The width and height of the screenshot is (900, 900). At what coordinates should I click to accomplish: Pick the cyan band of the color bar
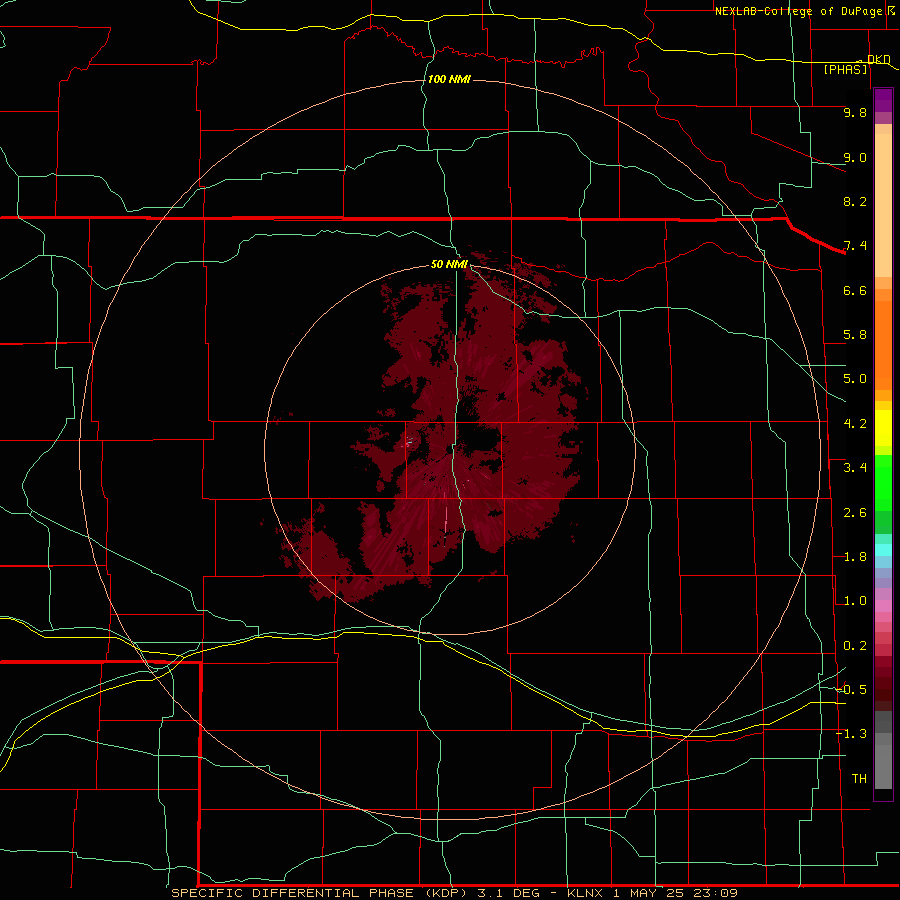pyautogui.click(x=883, y=549)
